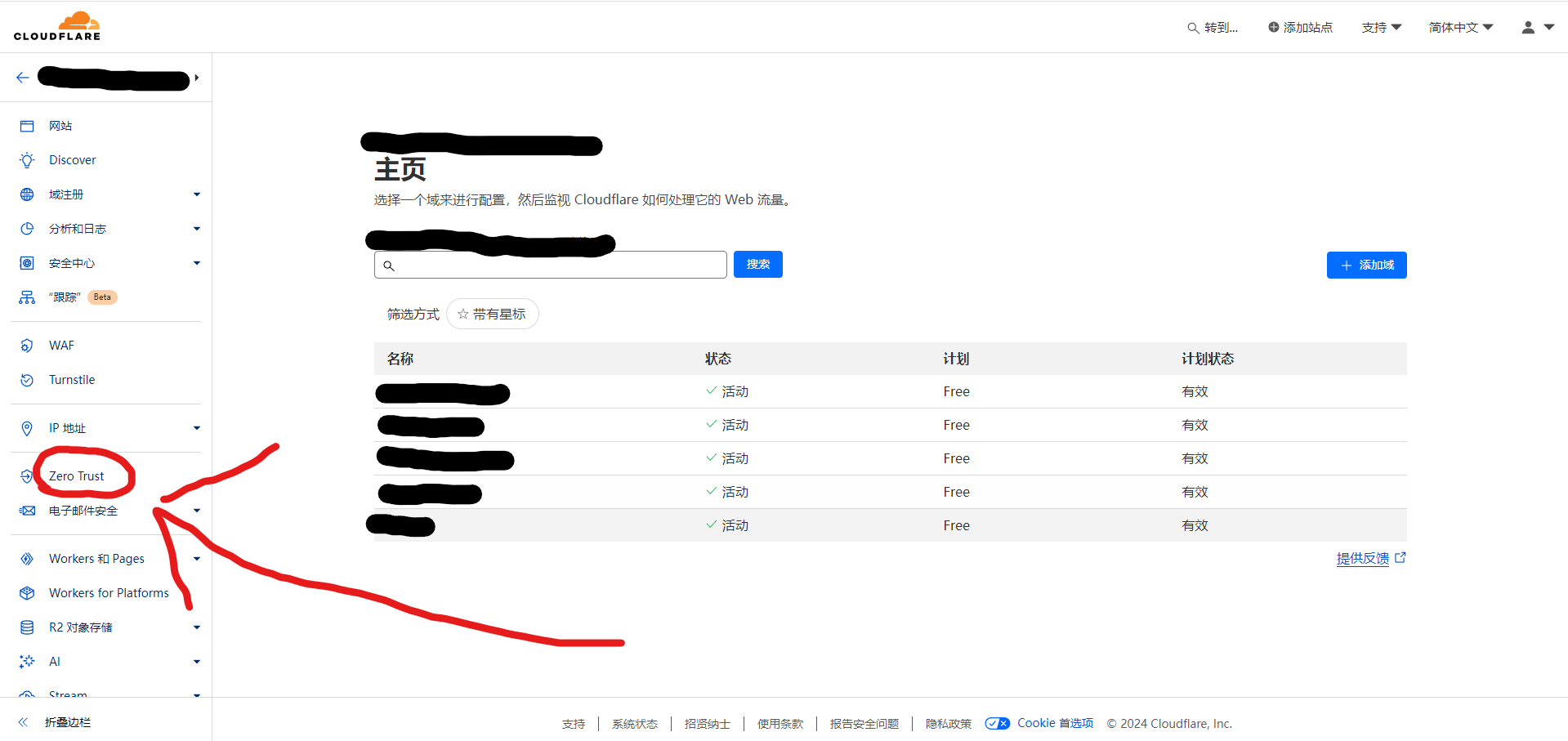Open the 简体中文 language dropdown
The image size is (1568, 741).
[1461, 27]
